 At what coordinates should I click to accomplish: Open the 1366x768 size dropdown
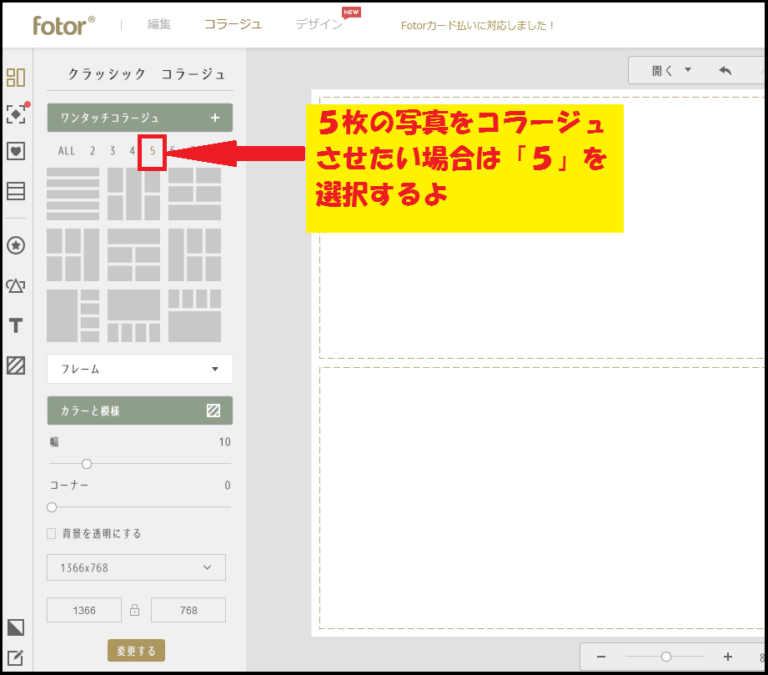tap(136, 568)
